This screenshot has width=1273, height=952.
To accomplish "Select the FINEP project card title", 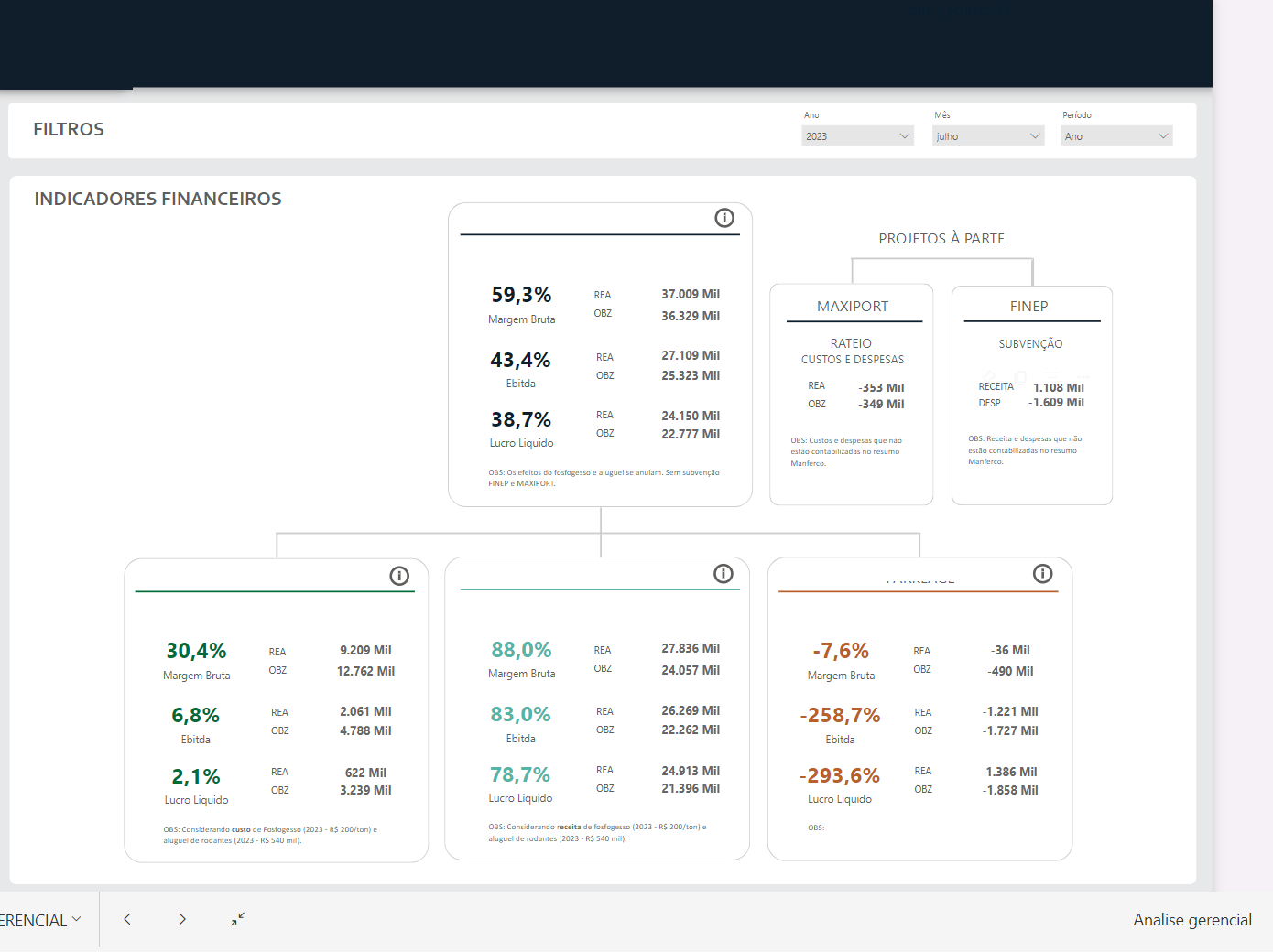I will [x=1029, y=307].
